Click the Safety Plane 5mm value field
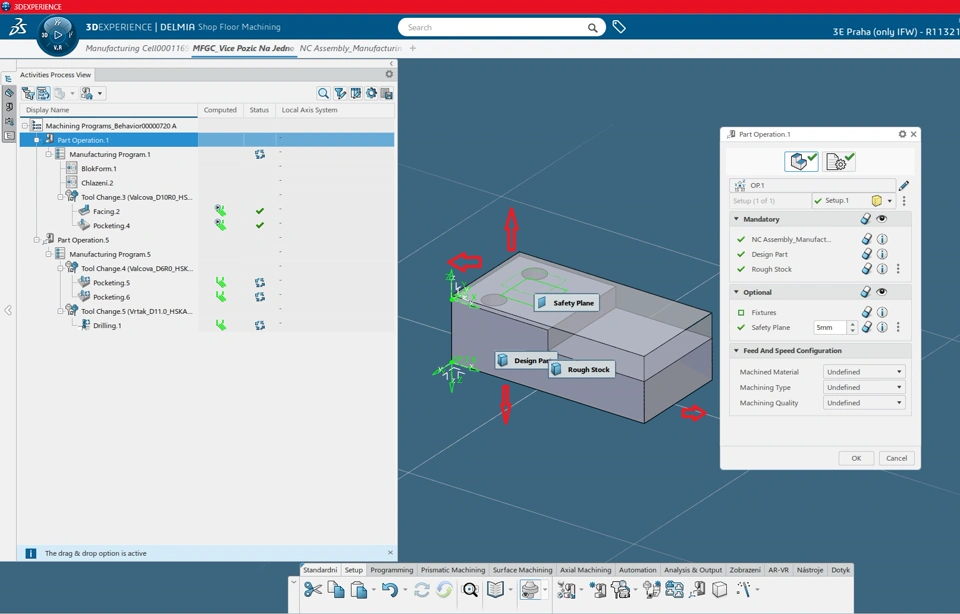The image size is (960, 614). coord(830,328)
